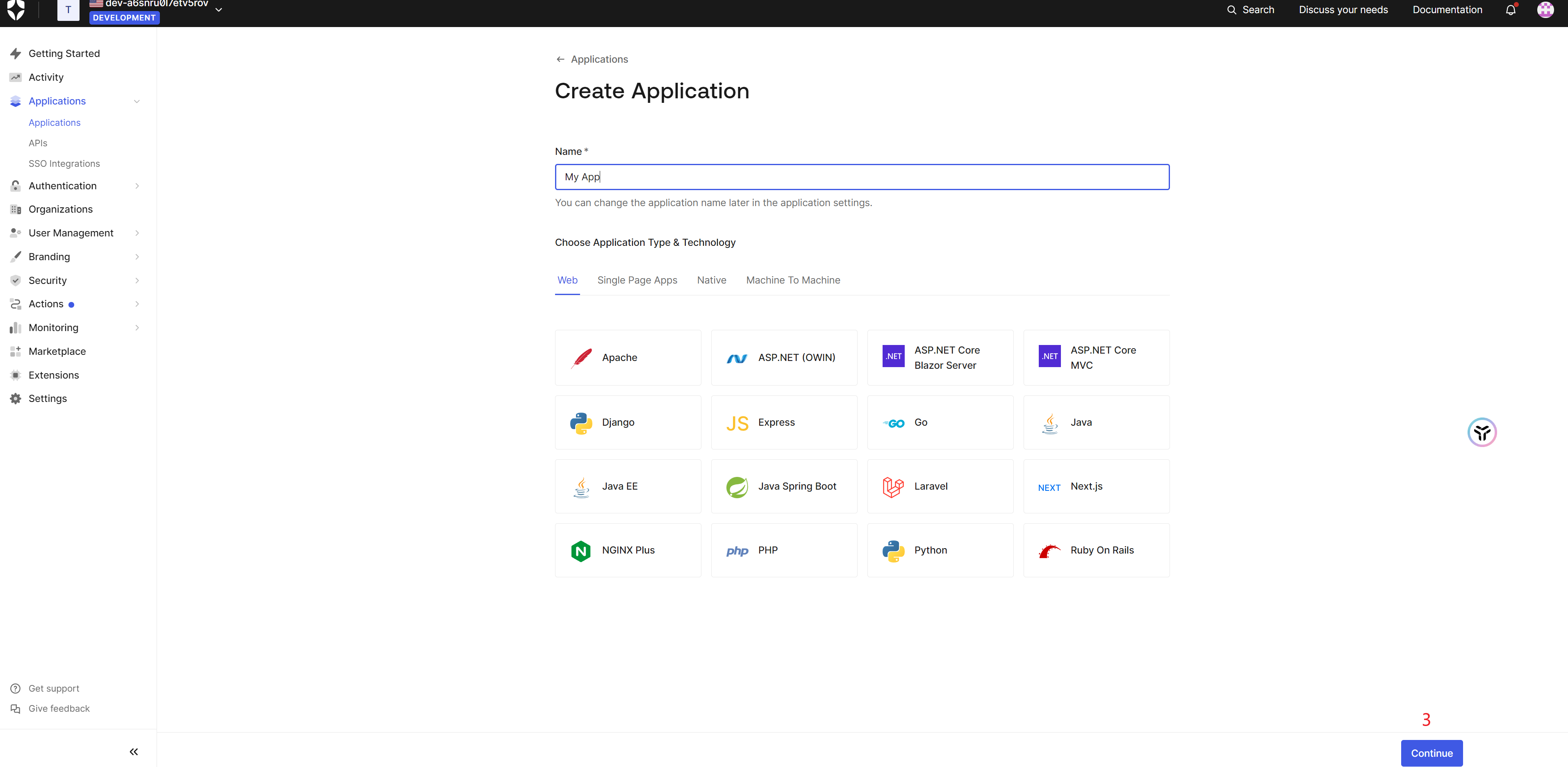This screenshot has width=1568, height=767.
Task: Collapse the Applications sidebar section chevron
Action: 137,101
